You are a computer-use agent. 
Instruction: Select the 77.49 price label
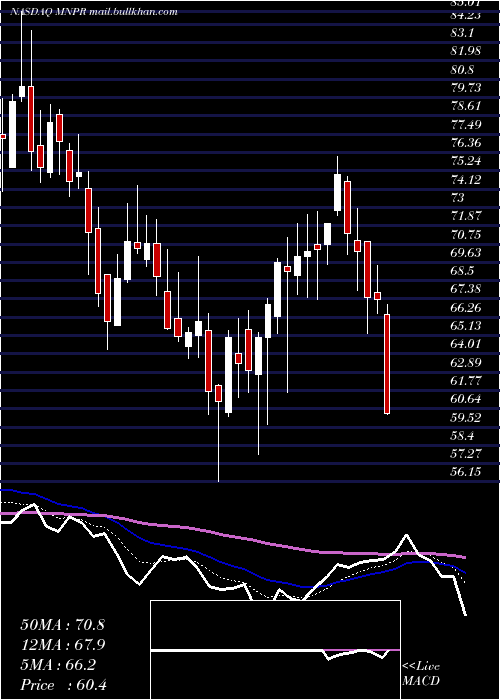[466, 125]
